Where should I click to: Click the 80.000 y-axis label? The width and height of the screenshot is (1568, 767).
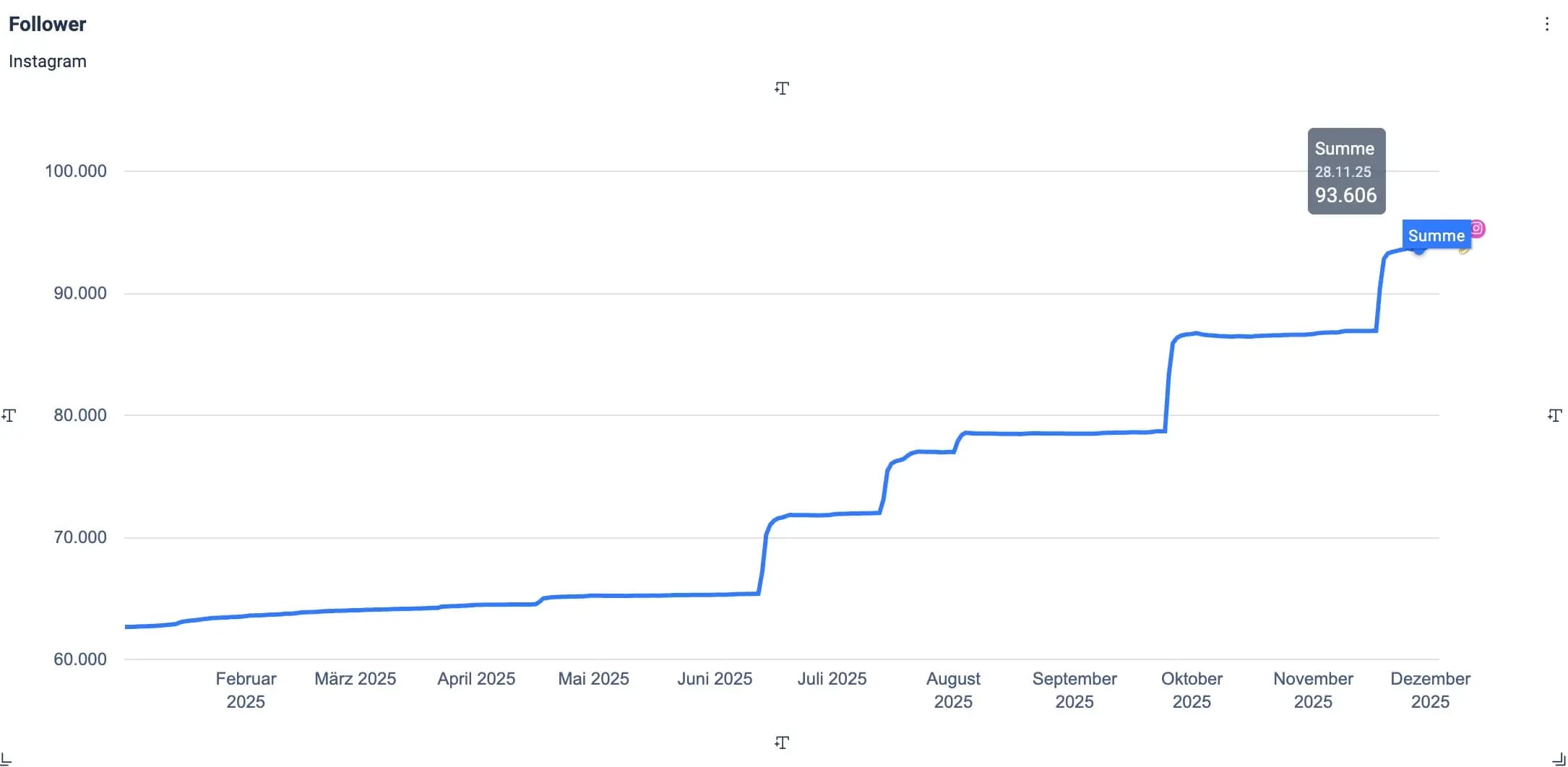click(80, 415)
